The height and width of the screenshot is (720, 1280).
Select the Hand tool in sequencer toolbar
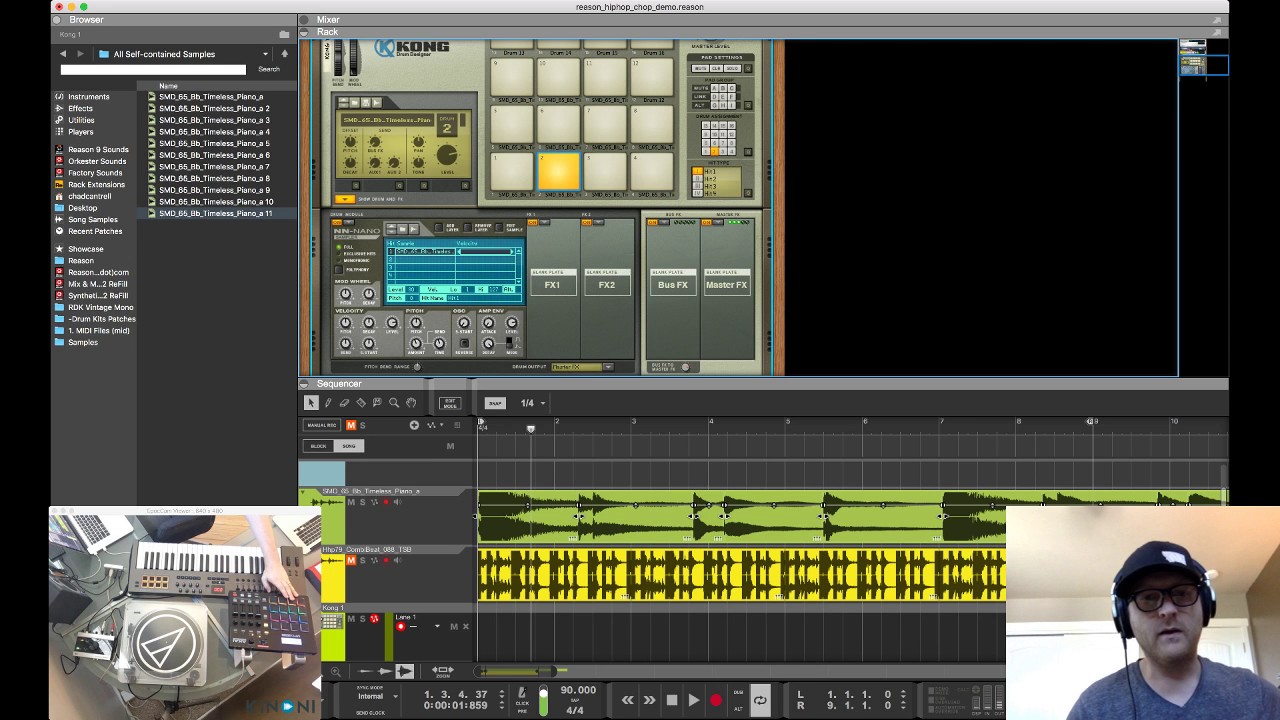tap(411, 403)
